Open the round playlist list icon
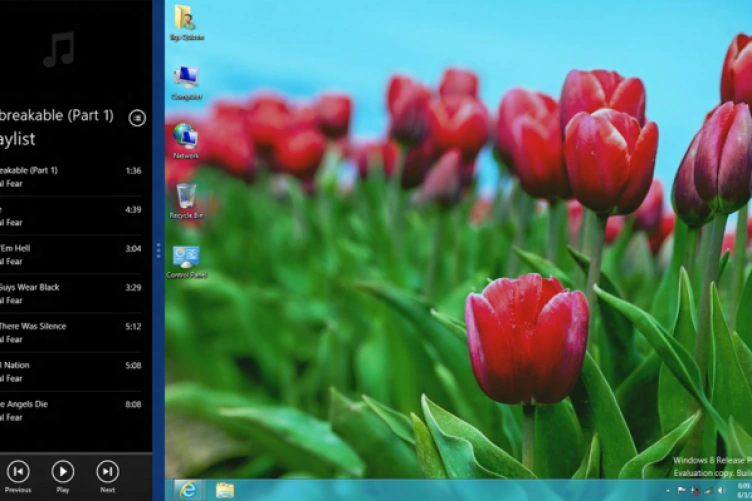 pos(137,117)
